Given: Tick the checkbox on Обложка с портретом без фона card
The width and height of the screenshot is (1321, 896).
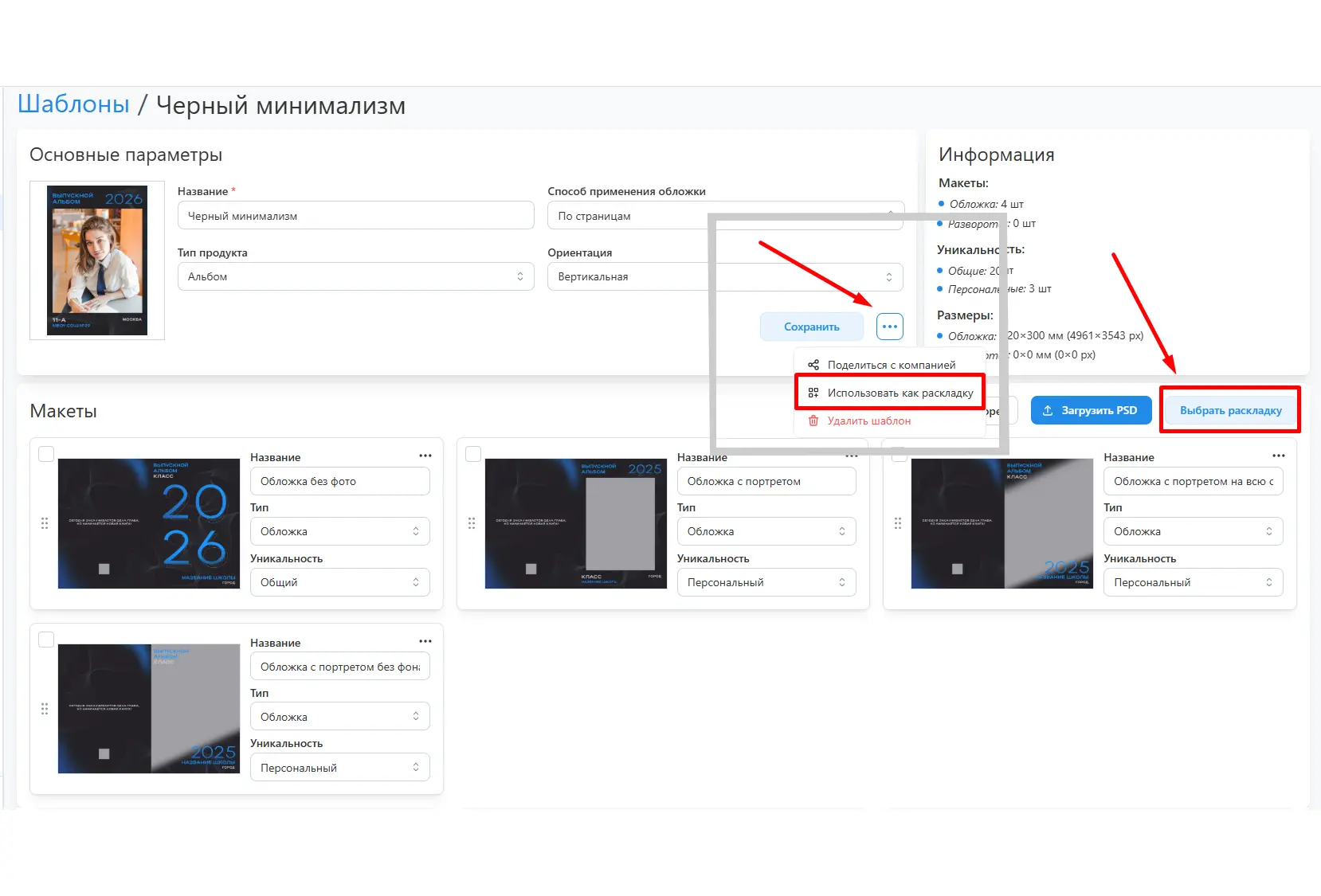Looking at the screenshot, I should [46, 639].
